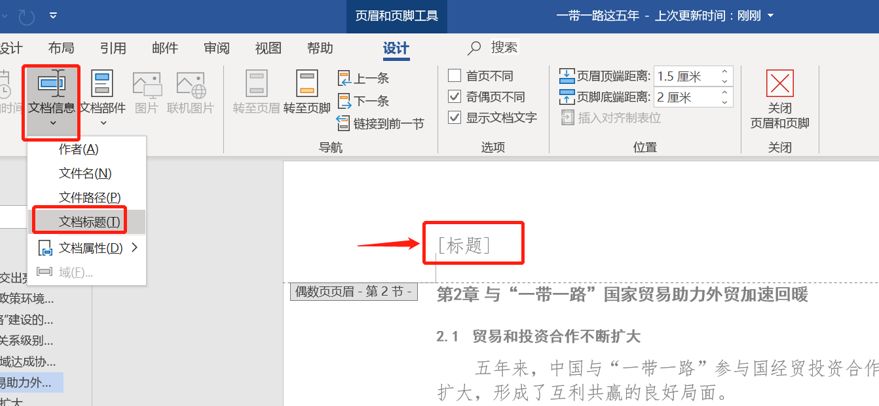Click the 联机图片 (Online Pictures) icon
This screenshot has height=406, width=879.
click(191, 84)
